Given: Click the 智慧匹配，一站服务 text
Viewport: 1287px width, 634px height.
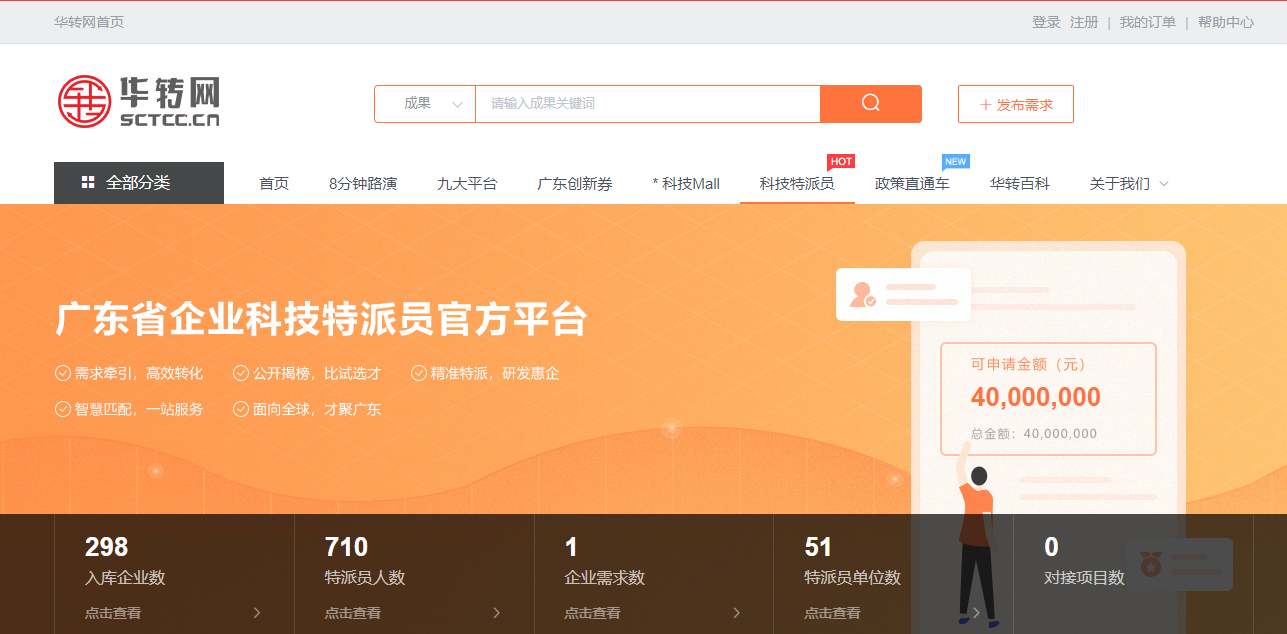Looking at the screenshot, I should pos(139,409).
